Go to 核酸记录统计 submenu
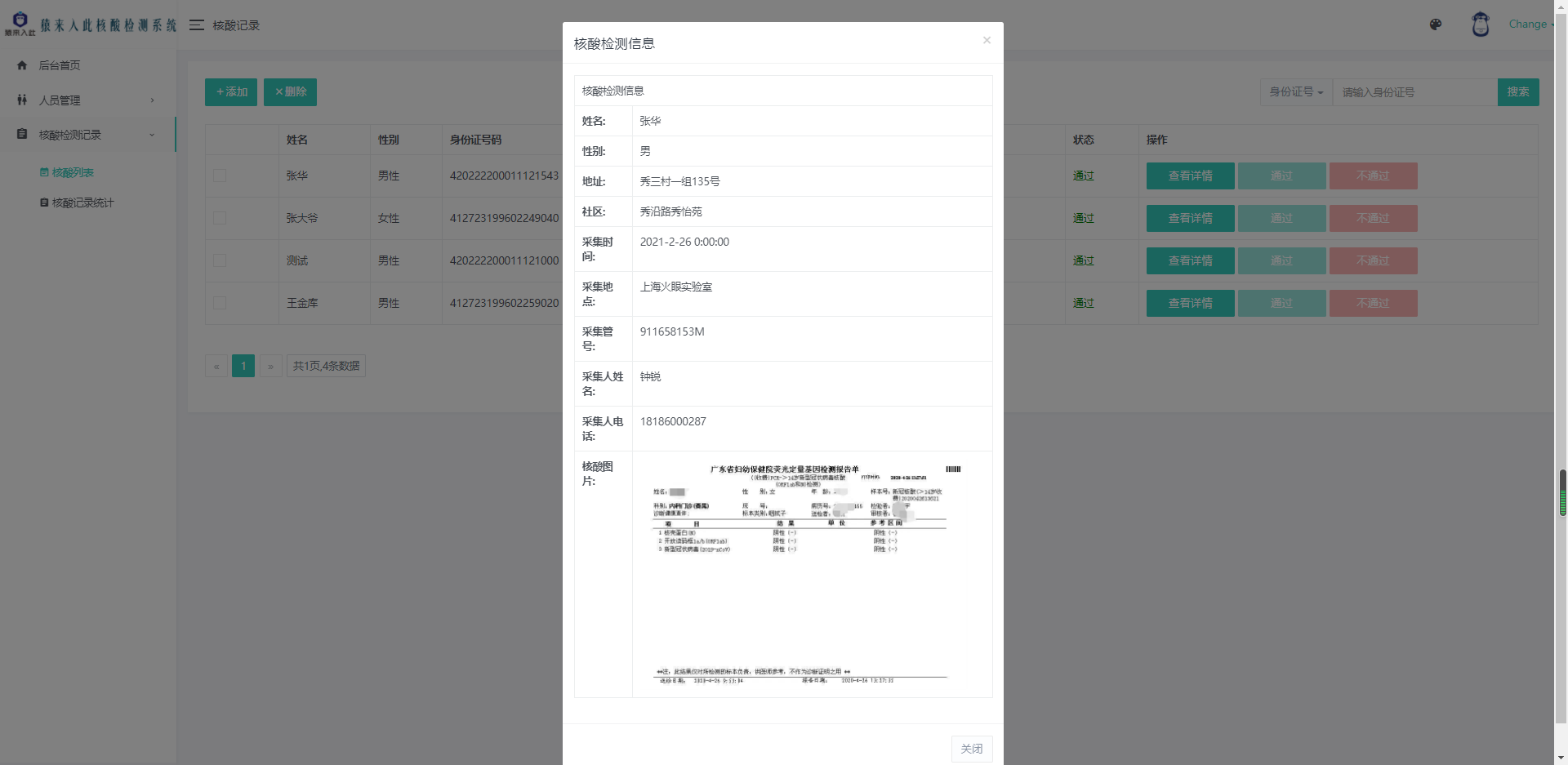 click(x=82, y=202)
